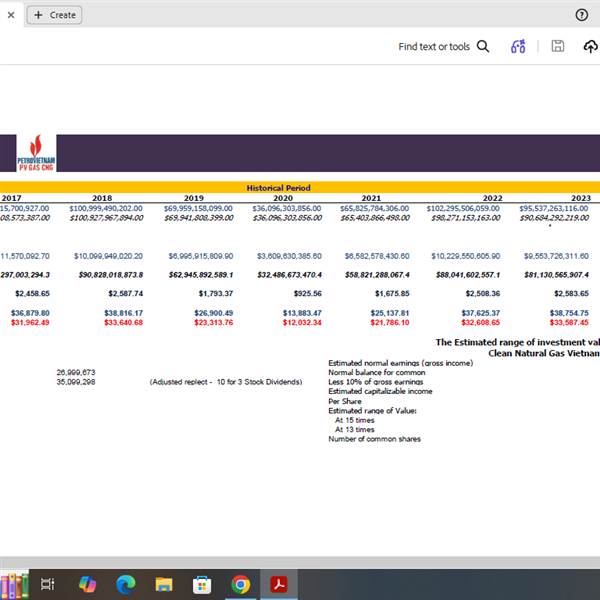Open File Explorer from the taskbar

pyautogui.click(x=164, y=584)
